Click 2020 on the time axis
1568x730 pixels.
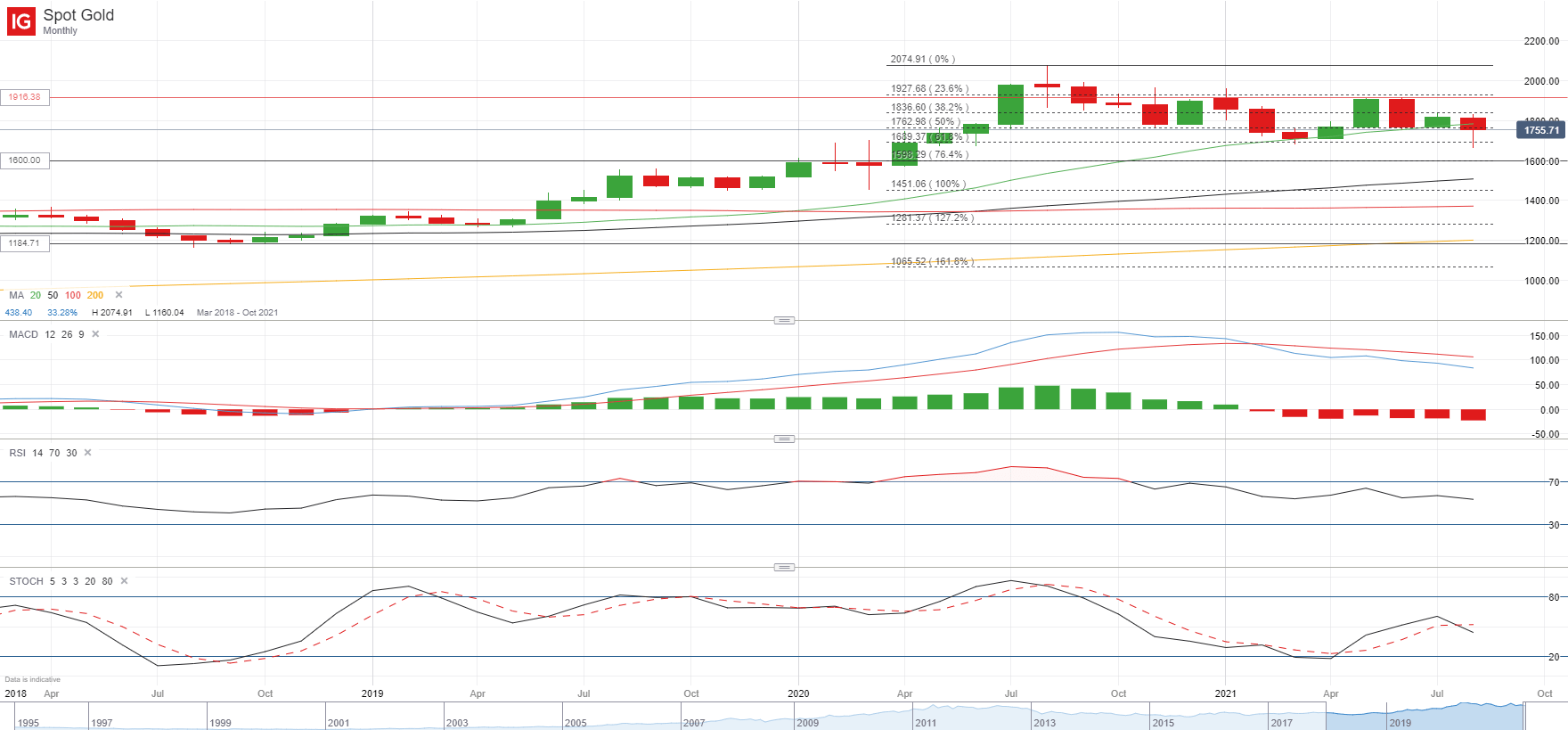click(x=798, y=693)
